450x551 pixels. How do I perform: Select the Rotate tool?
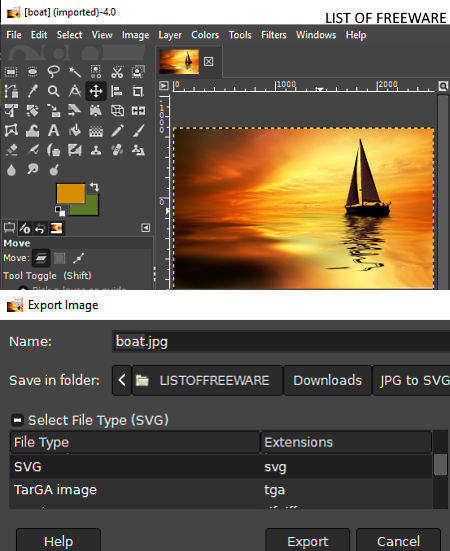point(32,111)
